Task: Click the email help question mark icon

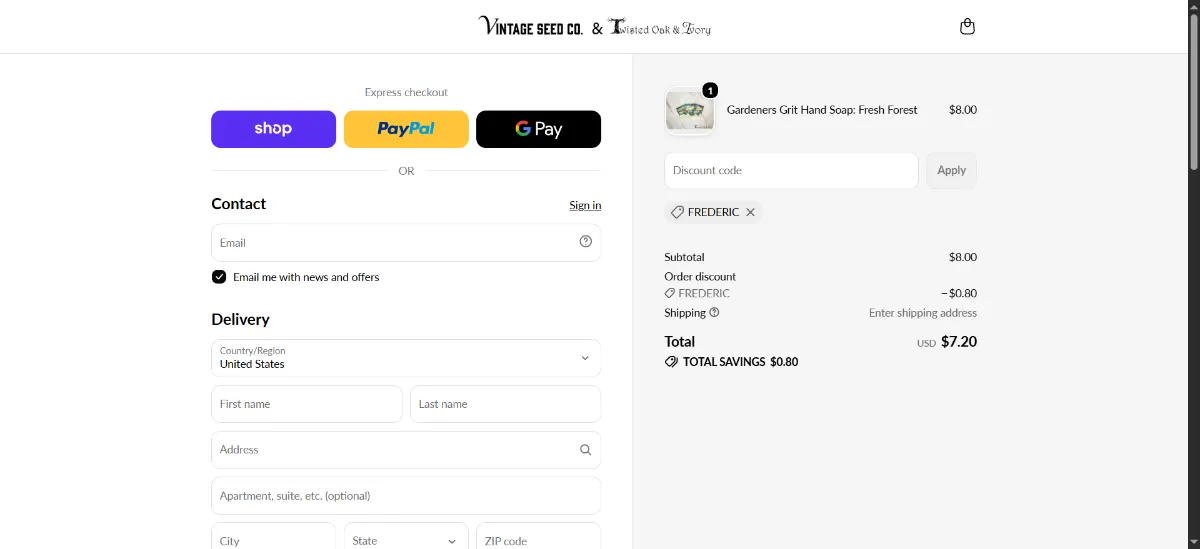Action: tap(586, 241)
